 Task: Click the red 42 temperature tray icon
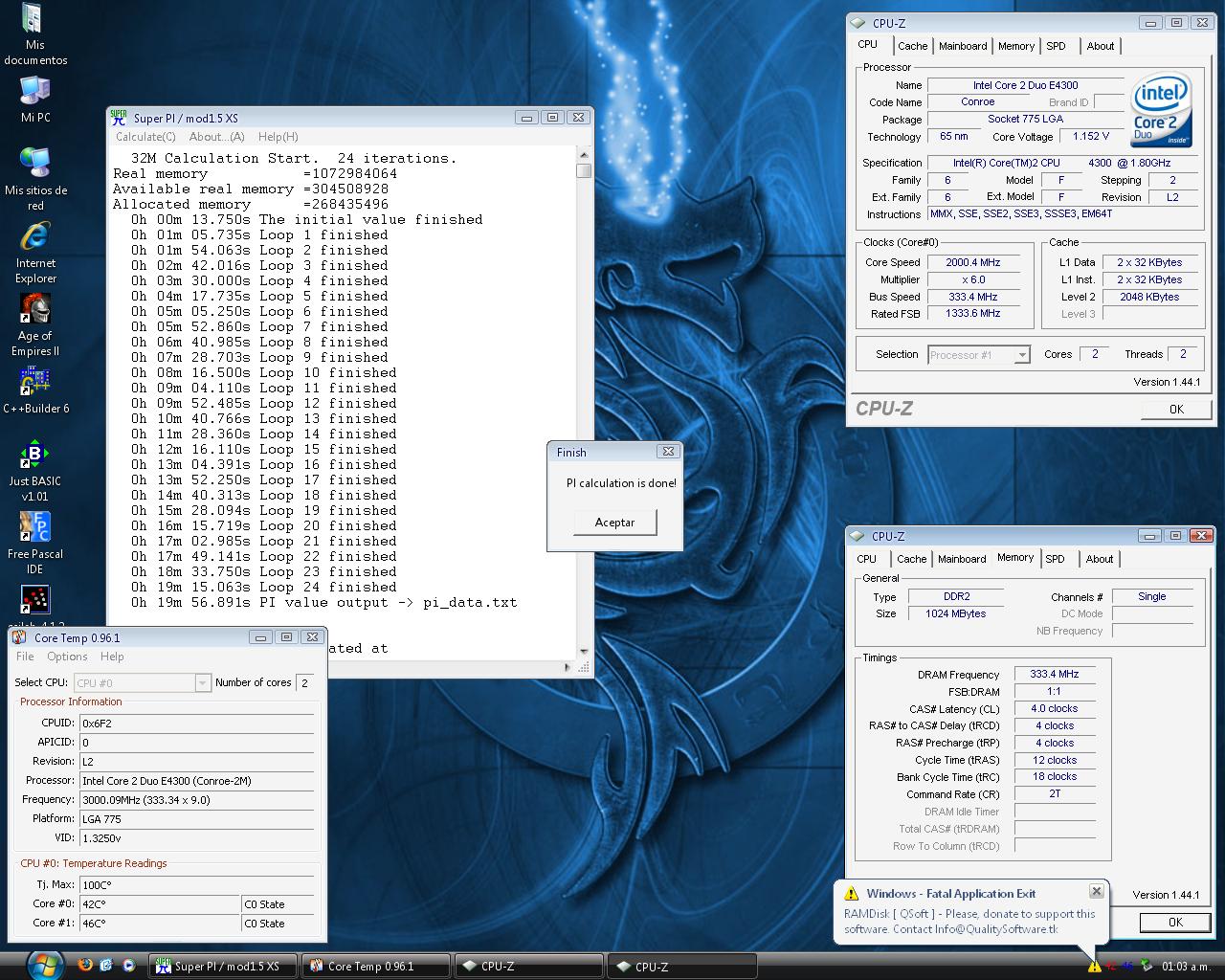coord(1111,966)
